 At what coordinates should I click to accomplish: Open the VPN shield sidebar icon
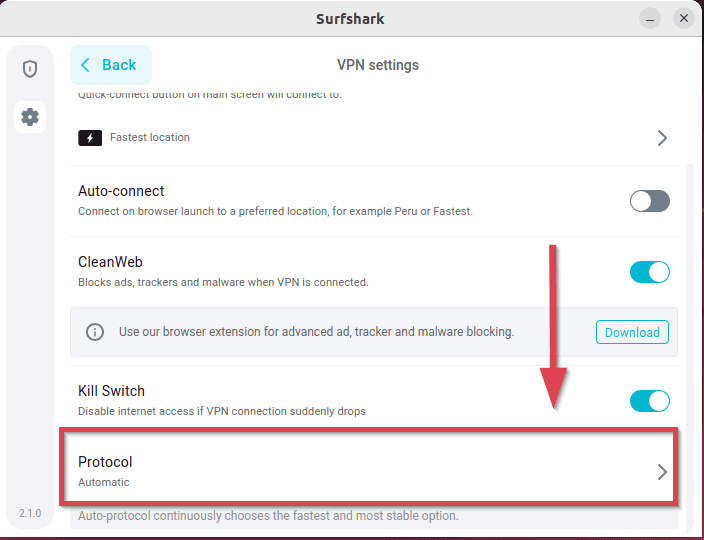pos(30,69)
